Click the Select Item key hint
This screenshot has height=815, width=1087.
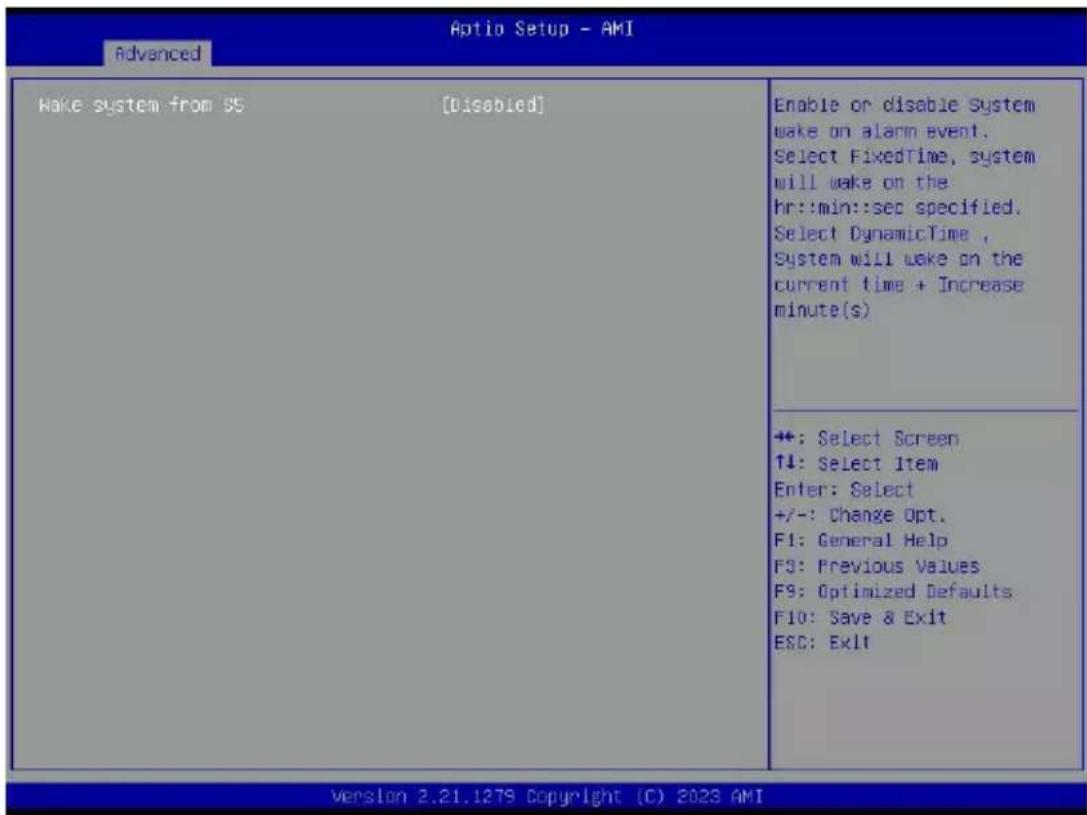(x=856, y=464)
